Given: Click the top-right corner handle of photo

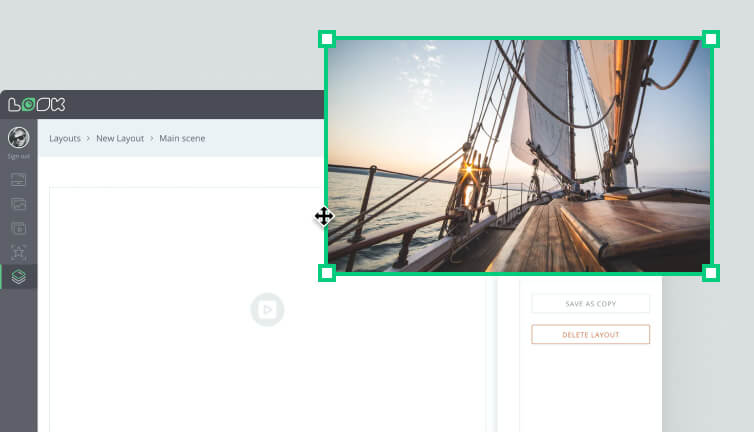Looking at the screenshot, I should point(711,39).
